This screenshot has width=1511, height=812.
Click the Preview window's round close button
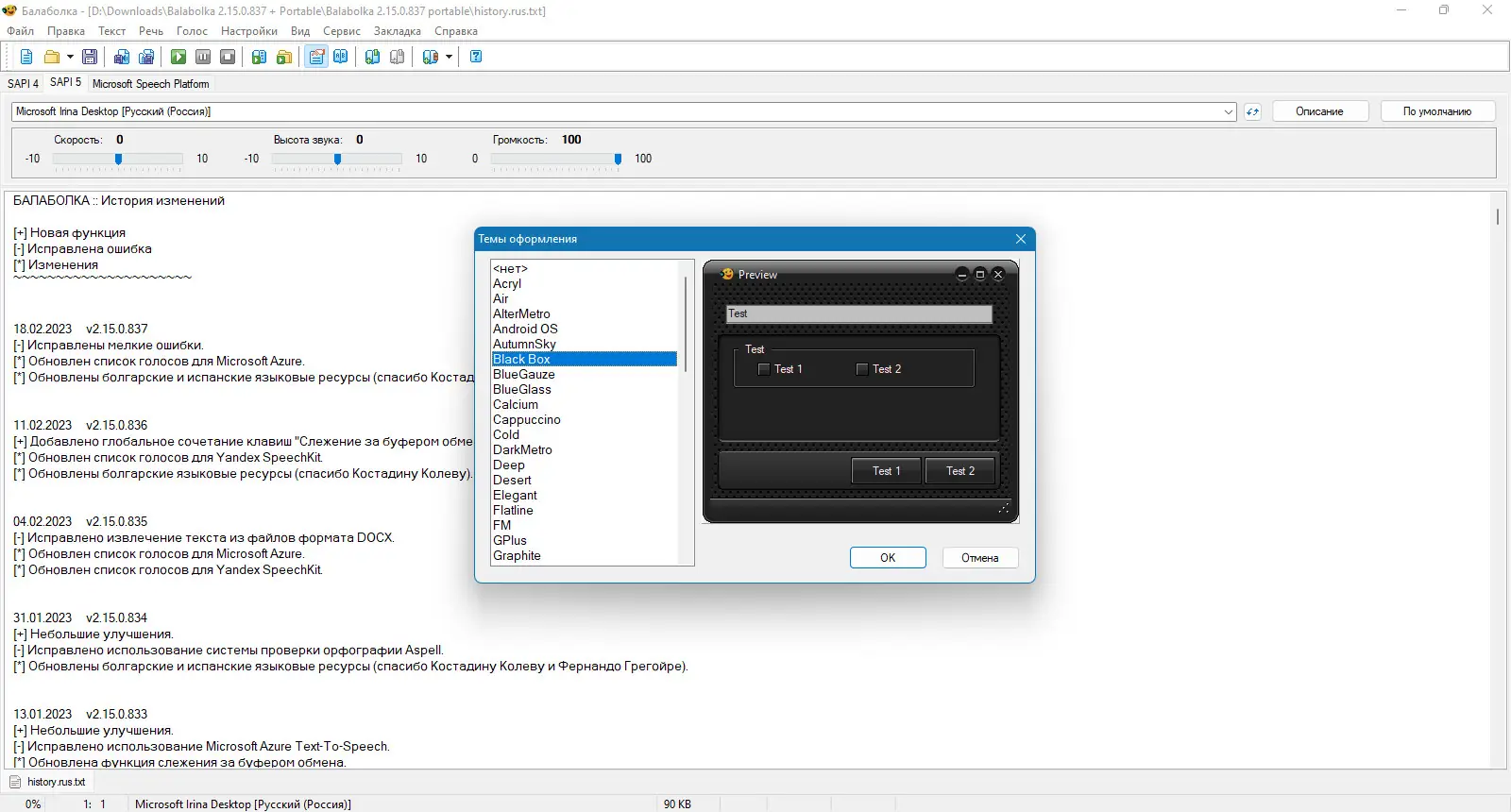[997, 274]
